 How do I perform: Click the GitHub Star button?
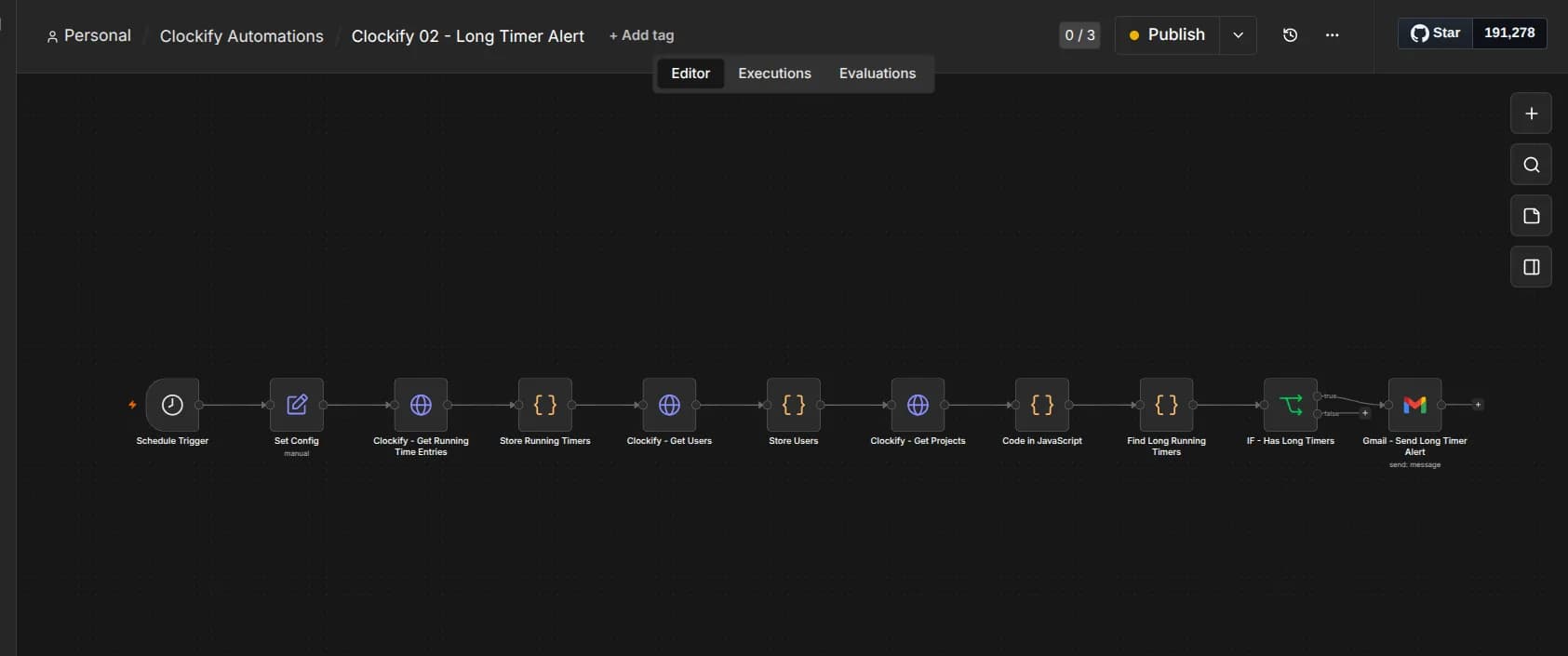[1436, 33]
